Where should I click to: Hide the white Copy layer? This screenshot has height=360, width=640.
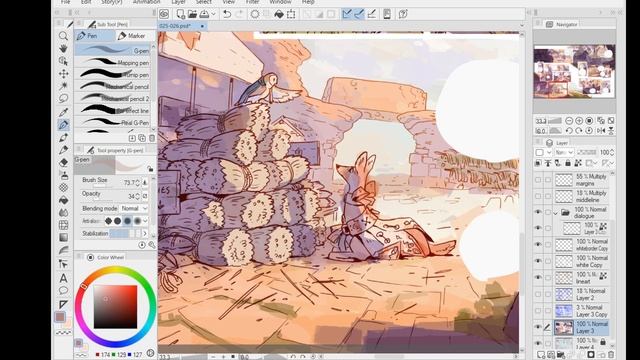point(538,261)
